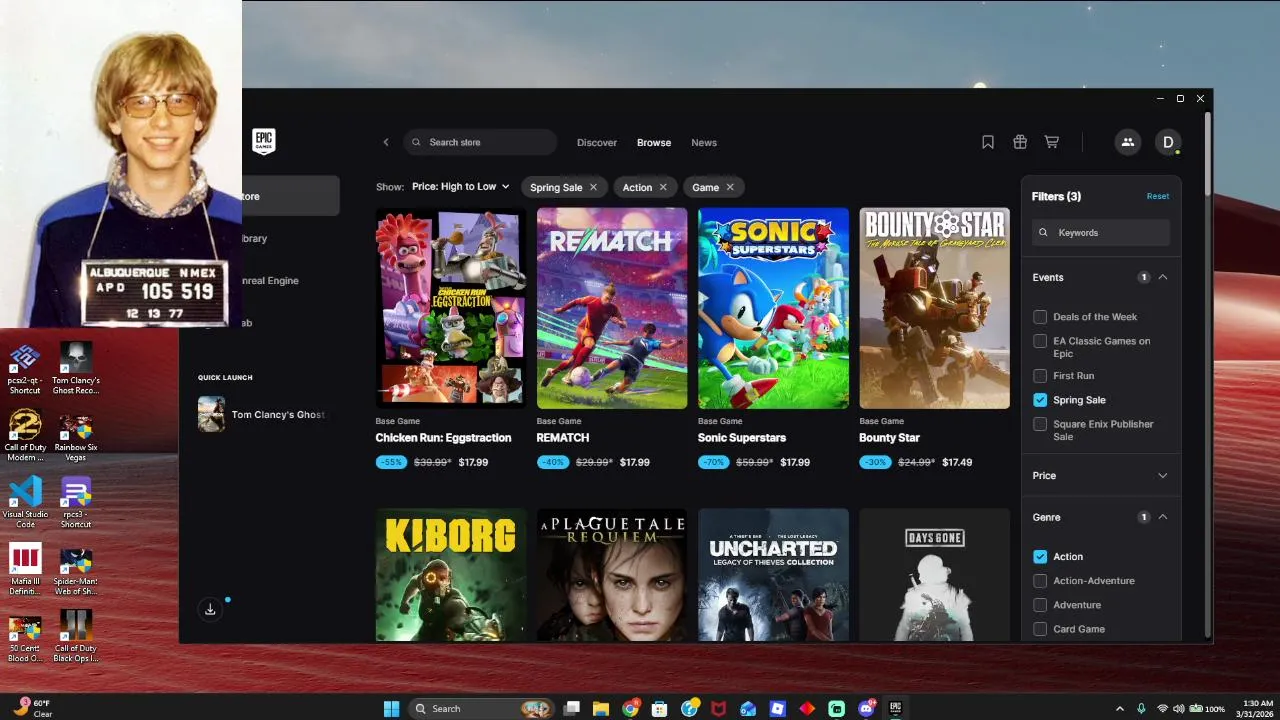Image resolution: width=1280 pixels, height=720 pixels.
Task: Open Uncharted Legacy of Thieves thumbnail
Action: (773, 575)
